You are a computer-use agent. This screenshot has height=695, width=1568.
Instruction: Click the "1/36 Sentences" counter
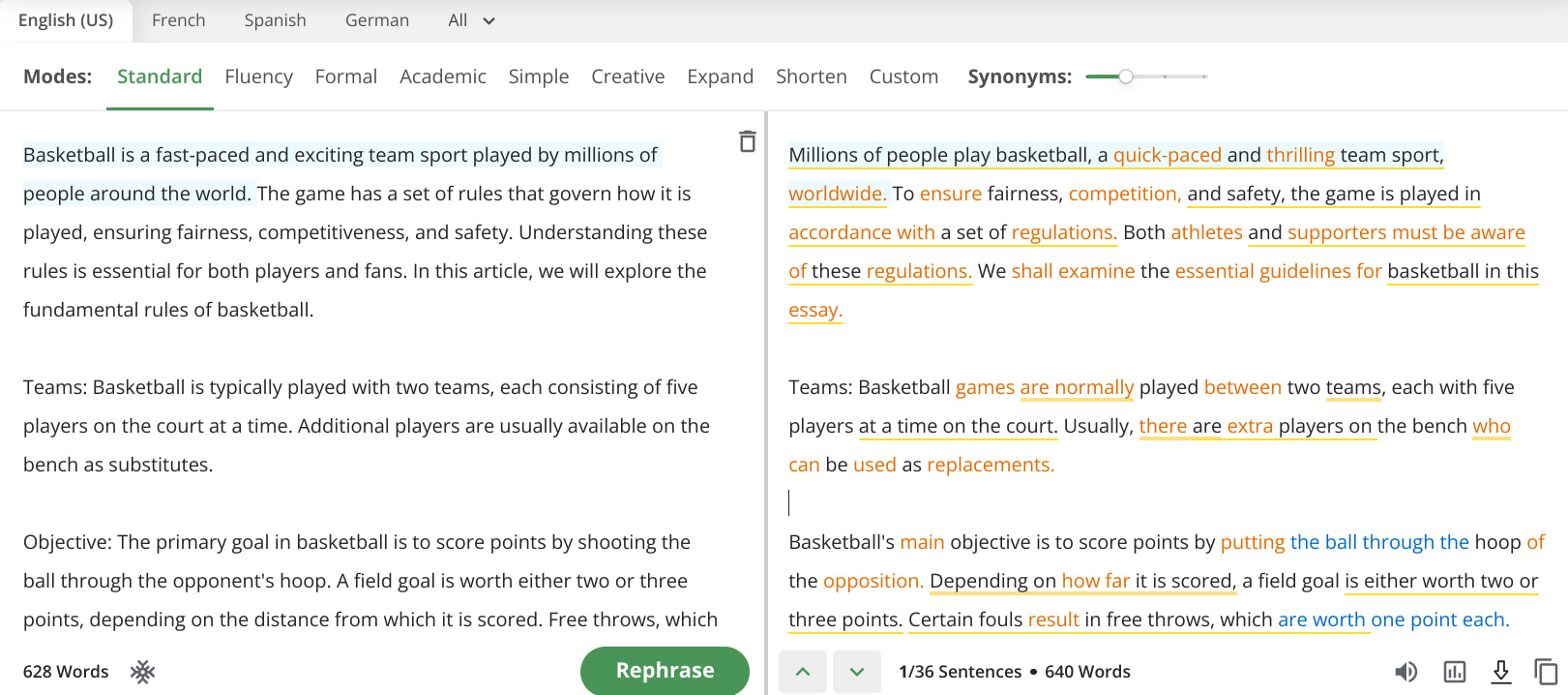tap(960, 672)
